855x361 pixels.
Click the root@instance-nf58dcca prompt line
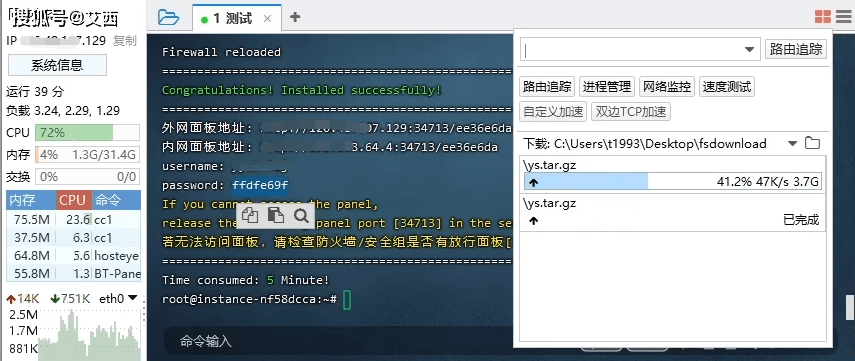click(x=249, y=299)
